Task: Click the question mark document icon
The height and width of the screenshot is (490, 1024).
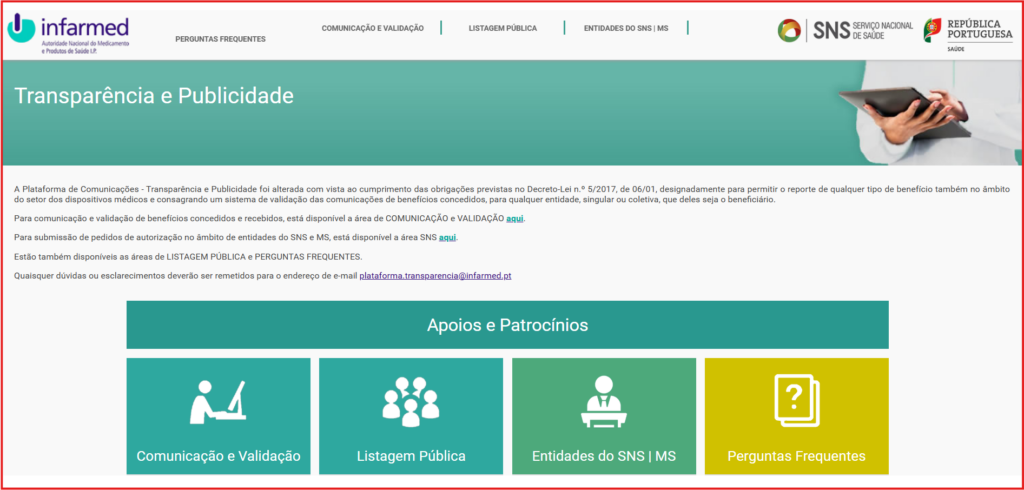Action: coord(796,401)
